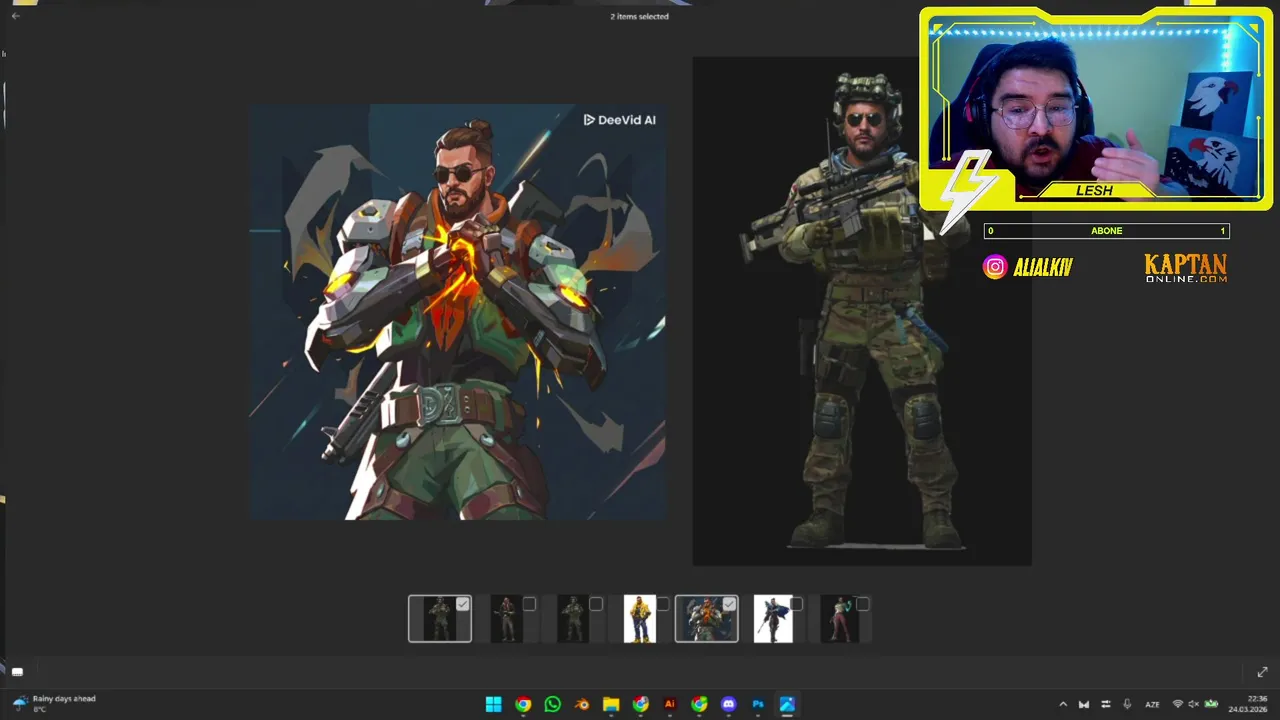Image resolution: width=1280 pixels, height=720 pixels.
Task: Switch to Photoshop from the taskbar
Action: (758, 704)
